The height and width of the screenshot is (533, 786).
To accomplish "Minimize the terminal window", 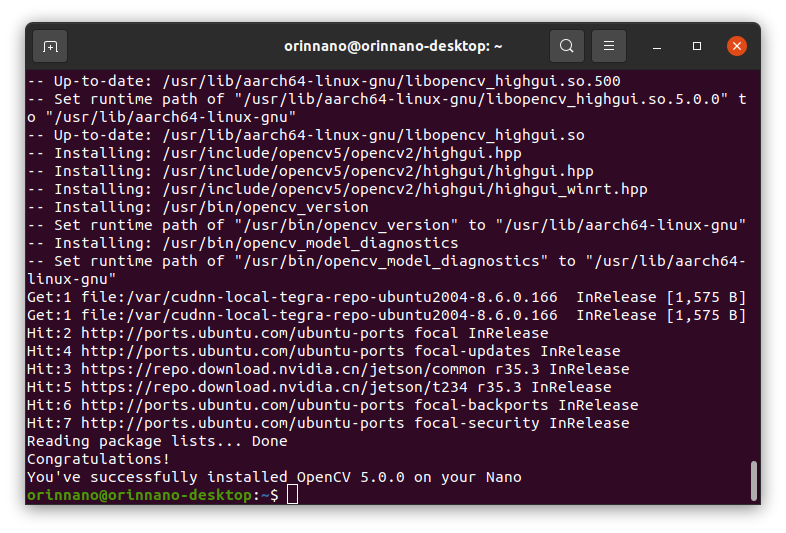I will (x=657, y=47).
